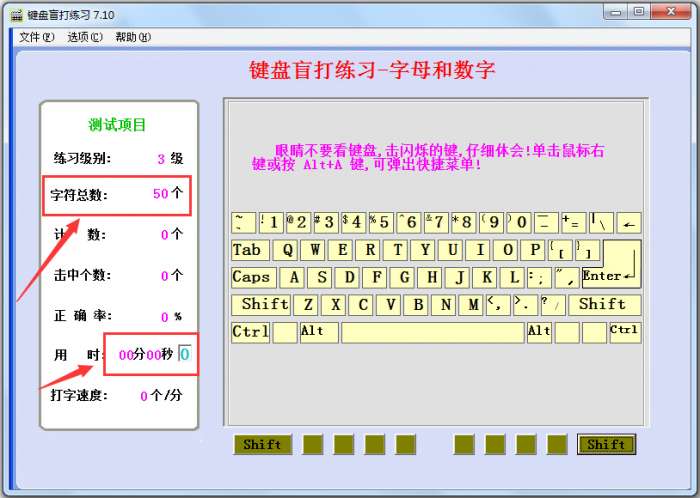The width and height of the screenshot is (700, 498).
Task: Click the question mark slash key
Action: pos(554,305)
